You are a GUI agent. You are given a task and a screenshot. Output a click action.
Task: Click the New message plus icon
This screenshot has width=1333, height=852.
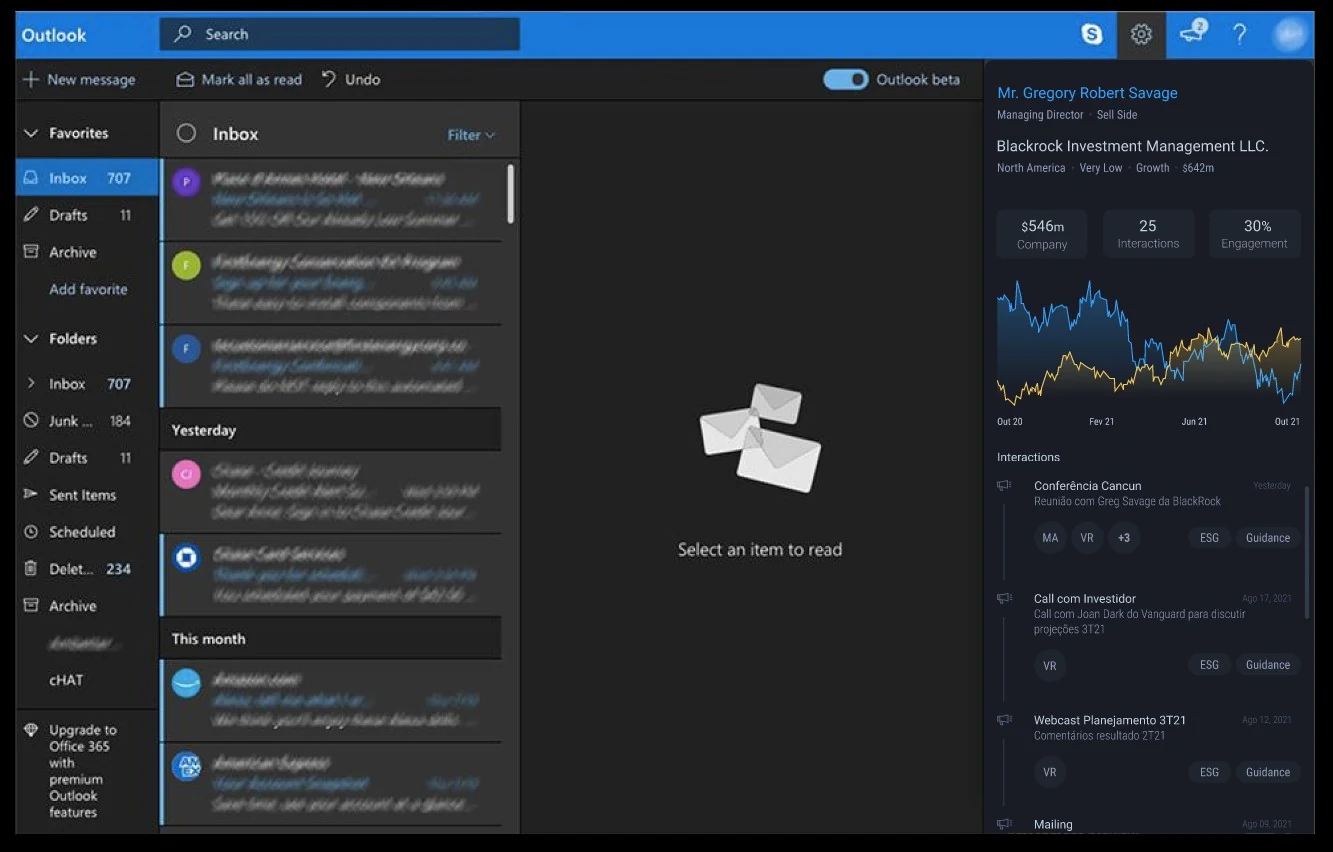click(31, 79)
